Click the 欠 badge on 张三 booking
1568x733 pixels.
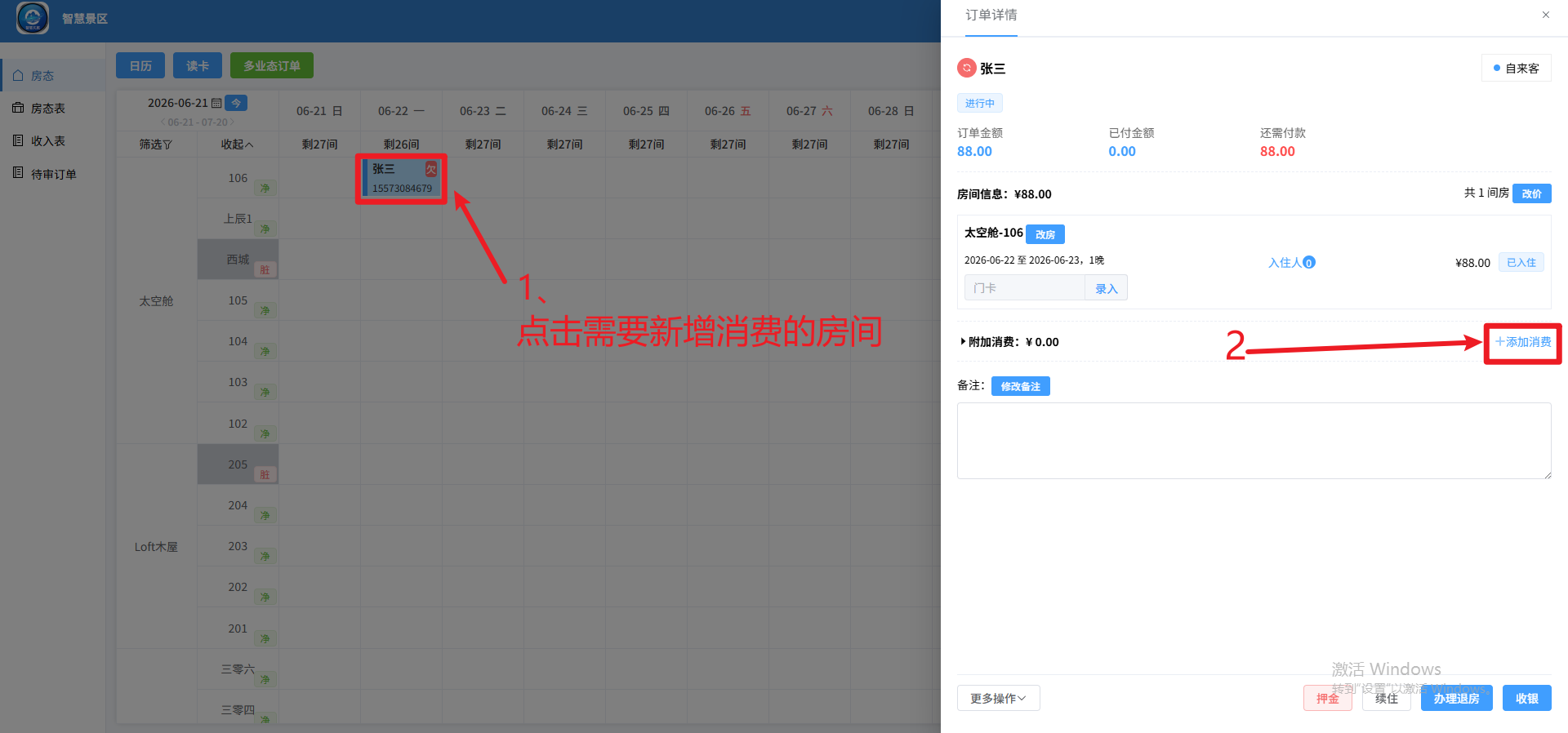pyautogui.click(x=431, y=169)
